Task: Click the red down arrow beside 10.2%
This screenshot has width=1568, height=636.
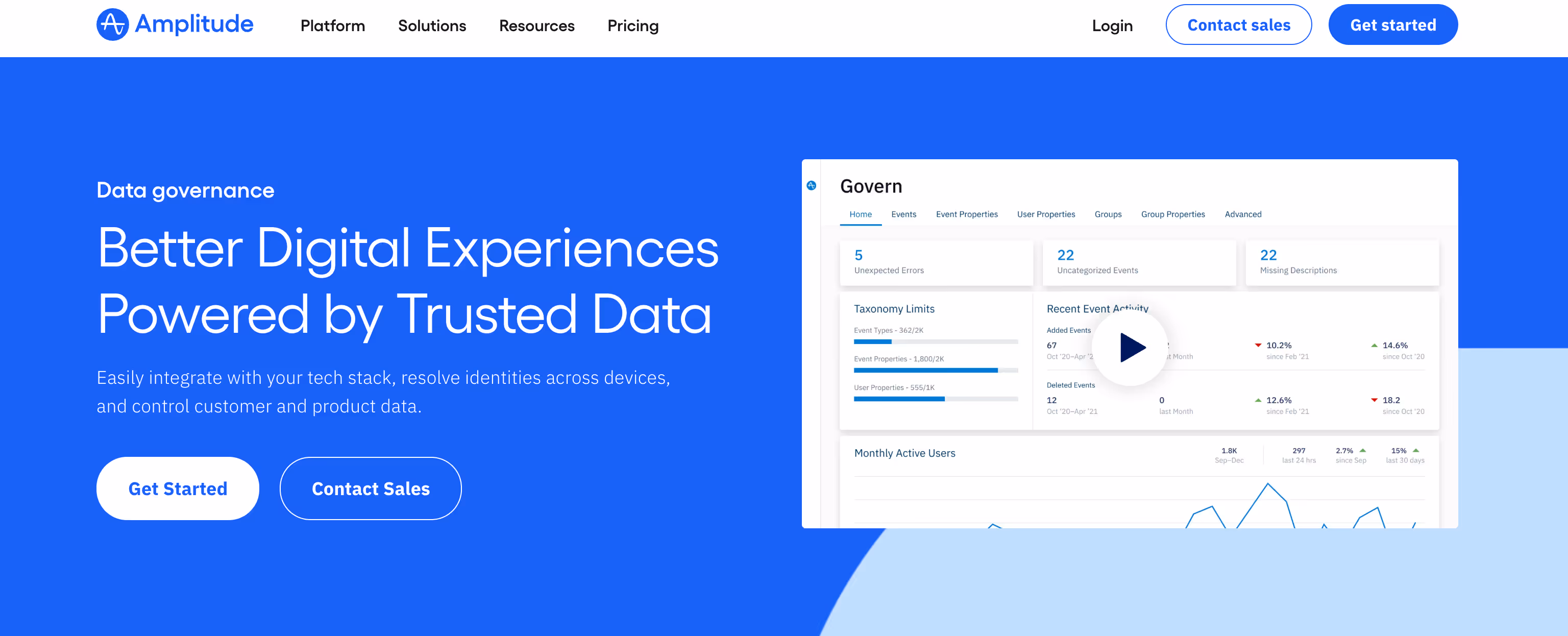Action: (x=1258, y=345)
